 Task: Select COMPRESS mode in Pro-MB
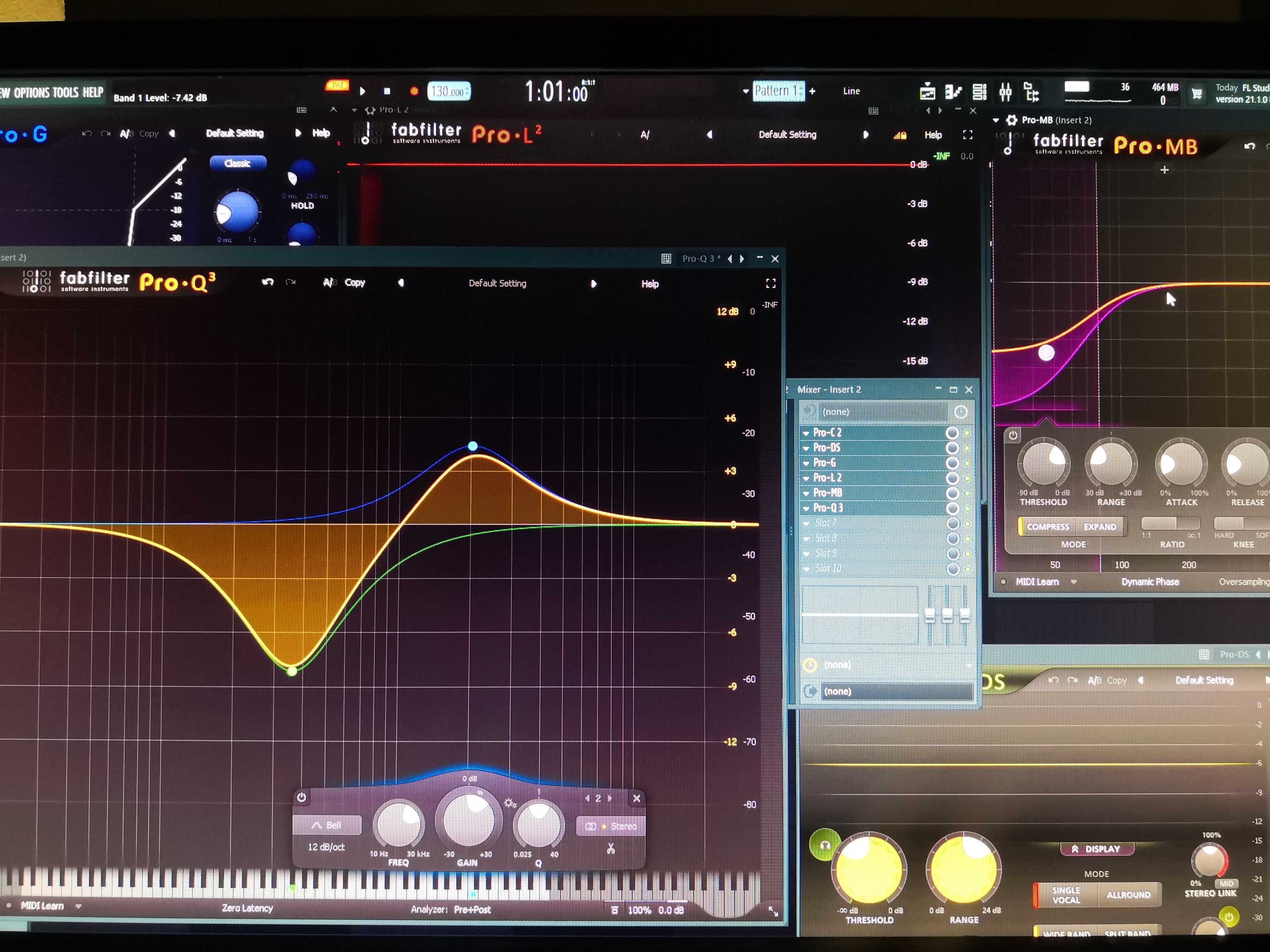coord(1048,526)
